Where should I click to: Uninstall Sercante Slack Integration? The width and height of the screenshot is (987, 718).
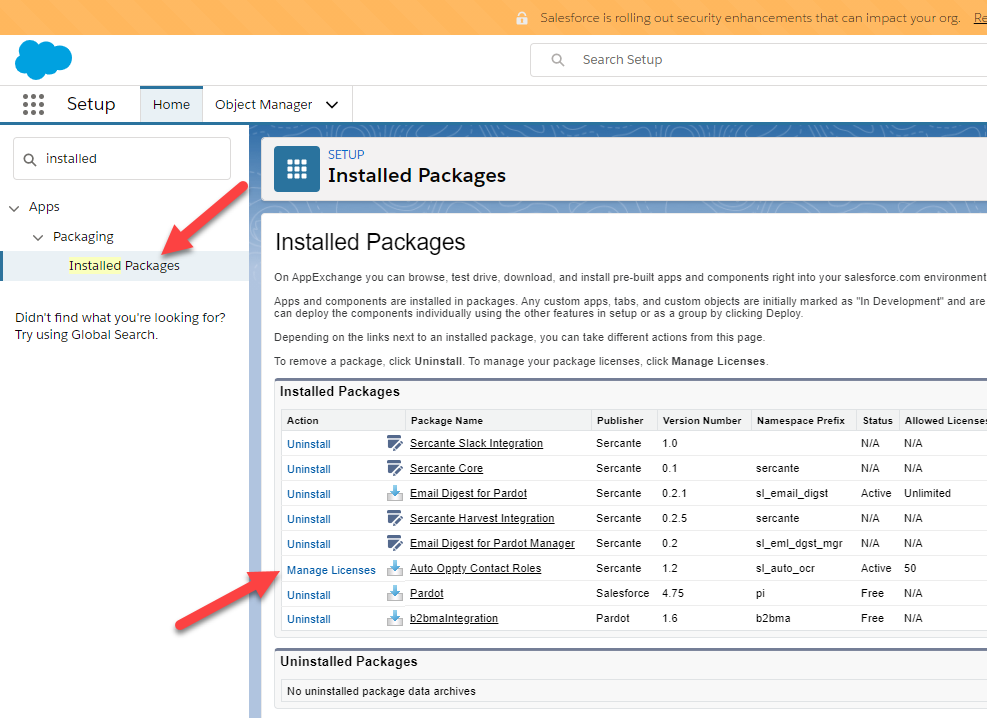tap(308, 444)
